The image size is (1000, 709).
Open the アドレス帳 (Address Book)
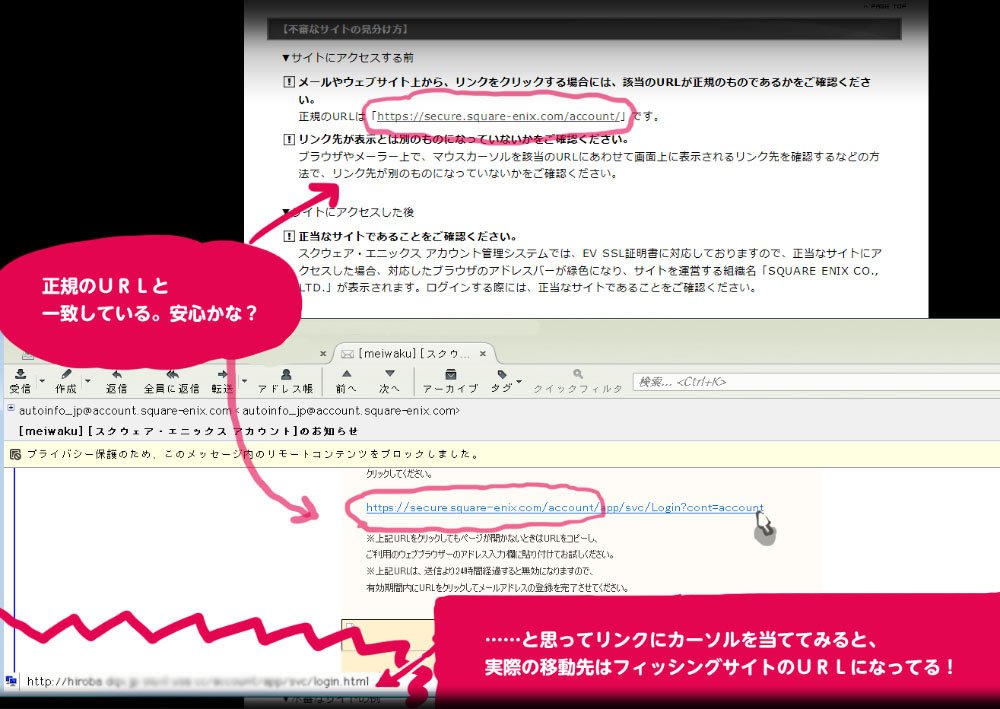coord(285,381)
